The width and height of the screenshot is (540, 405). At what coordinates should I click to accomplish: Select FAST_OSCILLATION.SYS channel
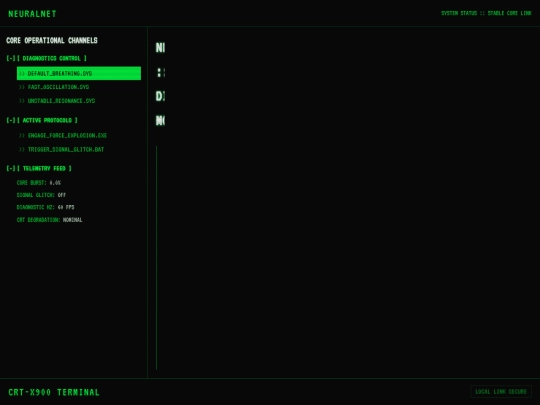[79, 87]
